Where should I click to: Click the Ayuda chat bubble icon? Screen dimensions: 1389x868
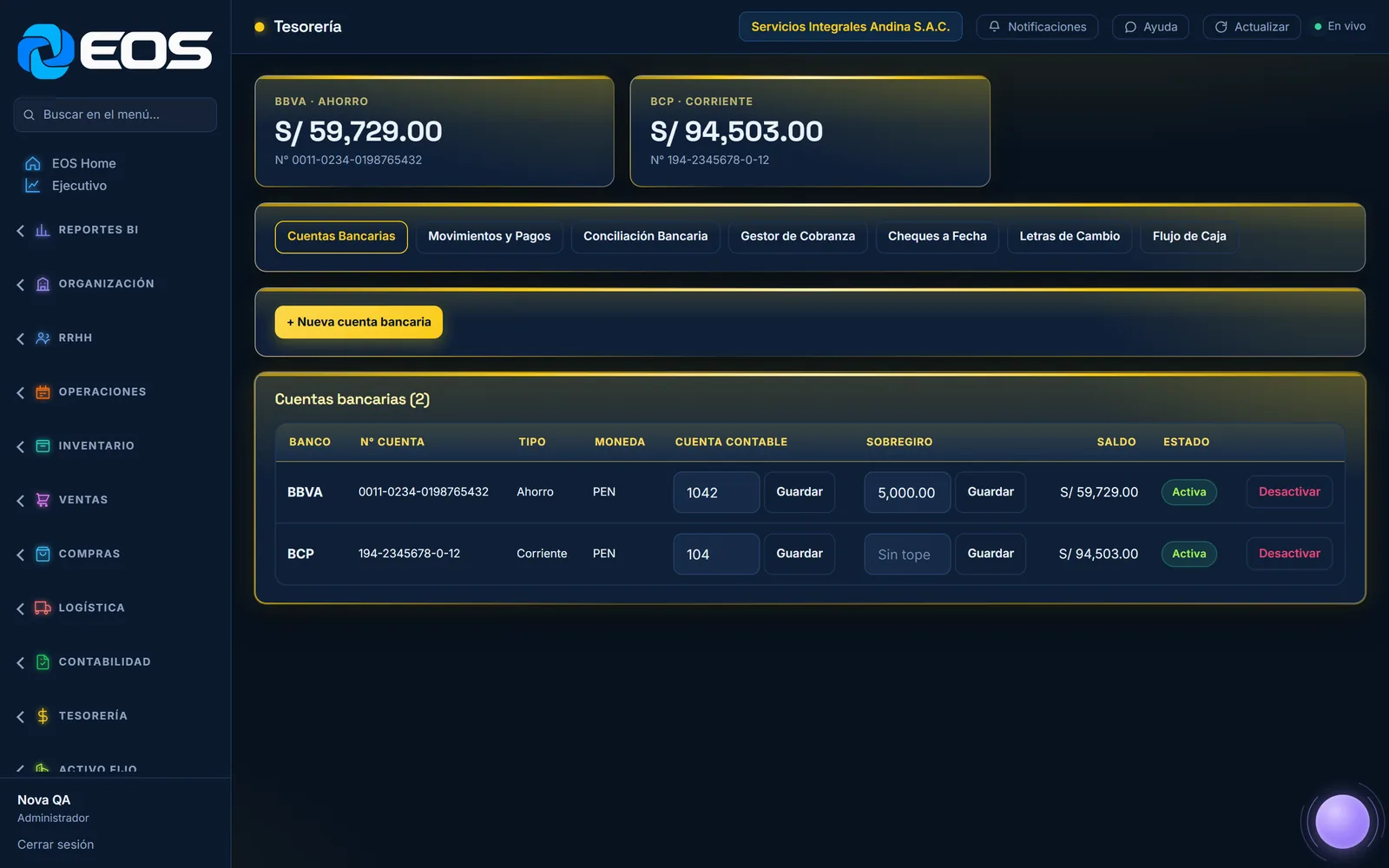pos(1130,27)
